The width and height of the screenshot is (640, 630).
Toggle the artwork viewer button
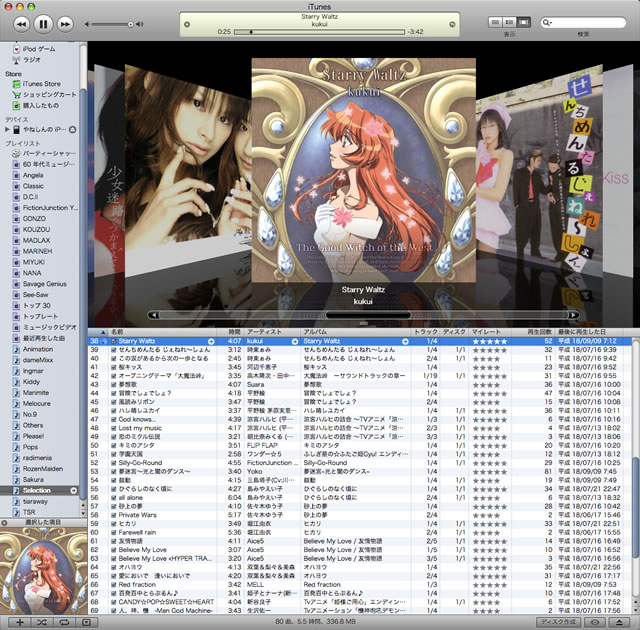click(87, 622)
